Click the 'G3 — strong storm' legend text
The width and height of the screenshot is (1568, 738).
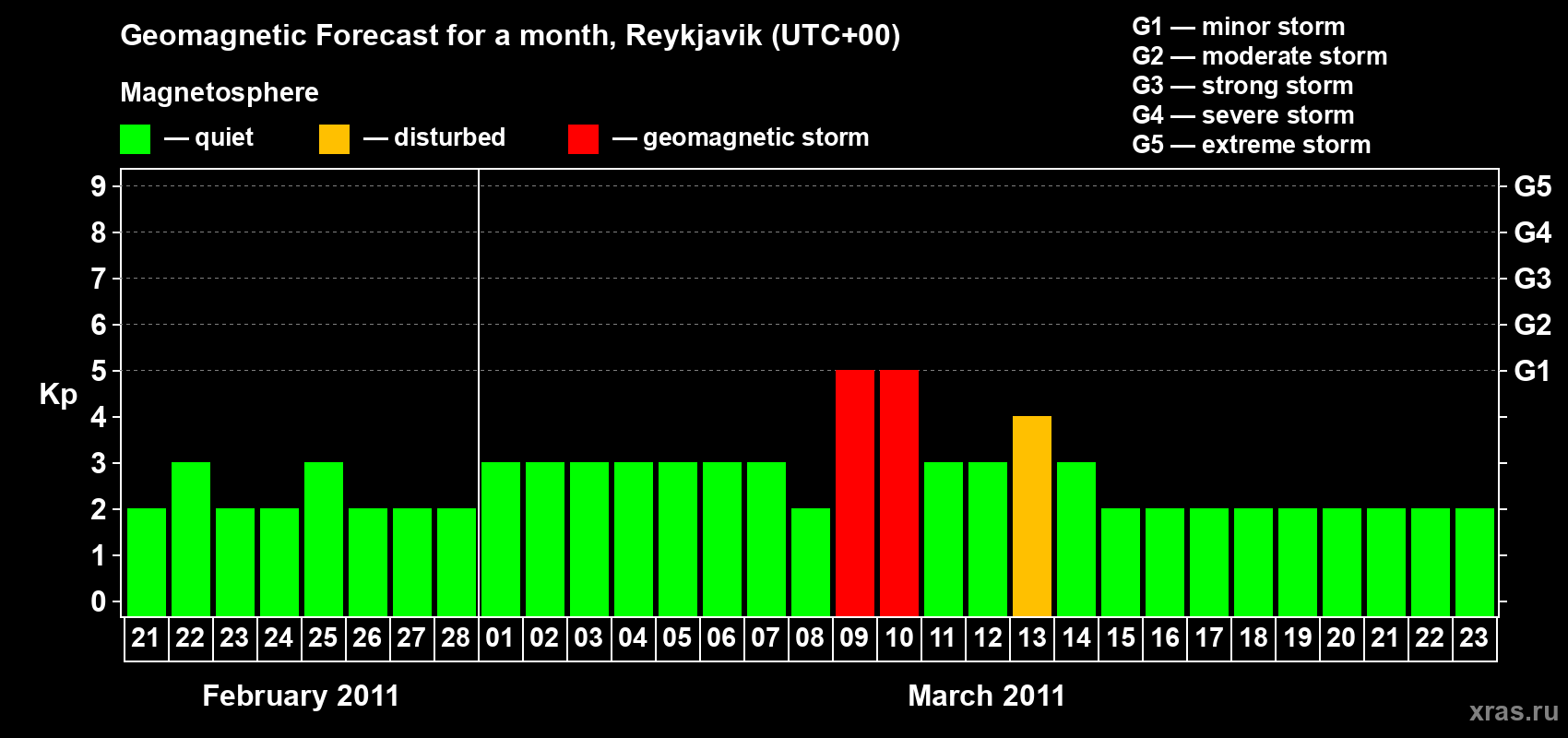pos(1242,86)
